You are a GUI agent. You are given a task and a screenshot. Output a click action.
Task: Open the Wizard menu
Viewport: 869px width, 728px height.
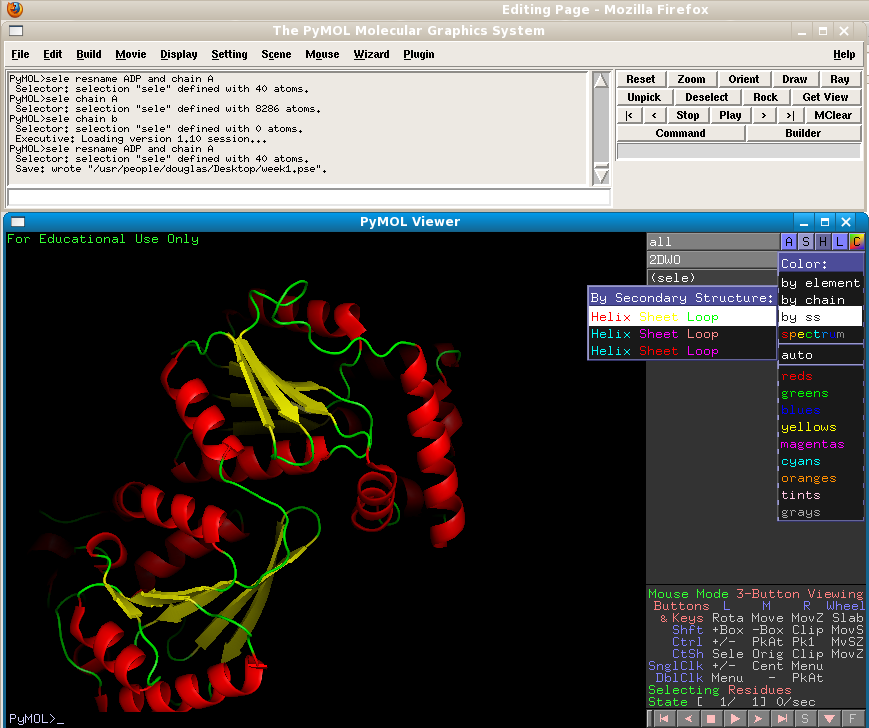pos(371,54)
